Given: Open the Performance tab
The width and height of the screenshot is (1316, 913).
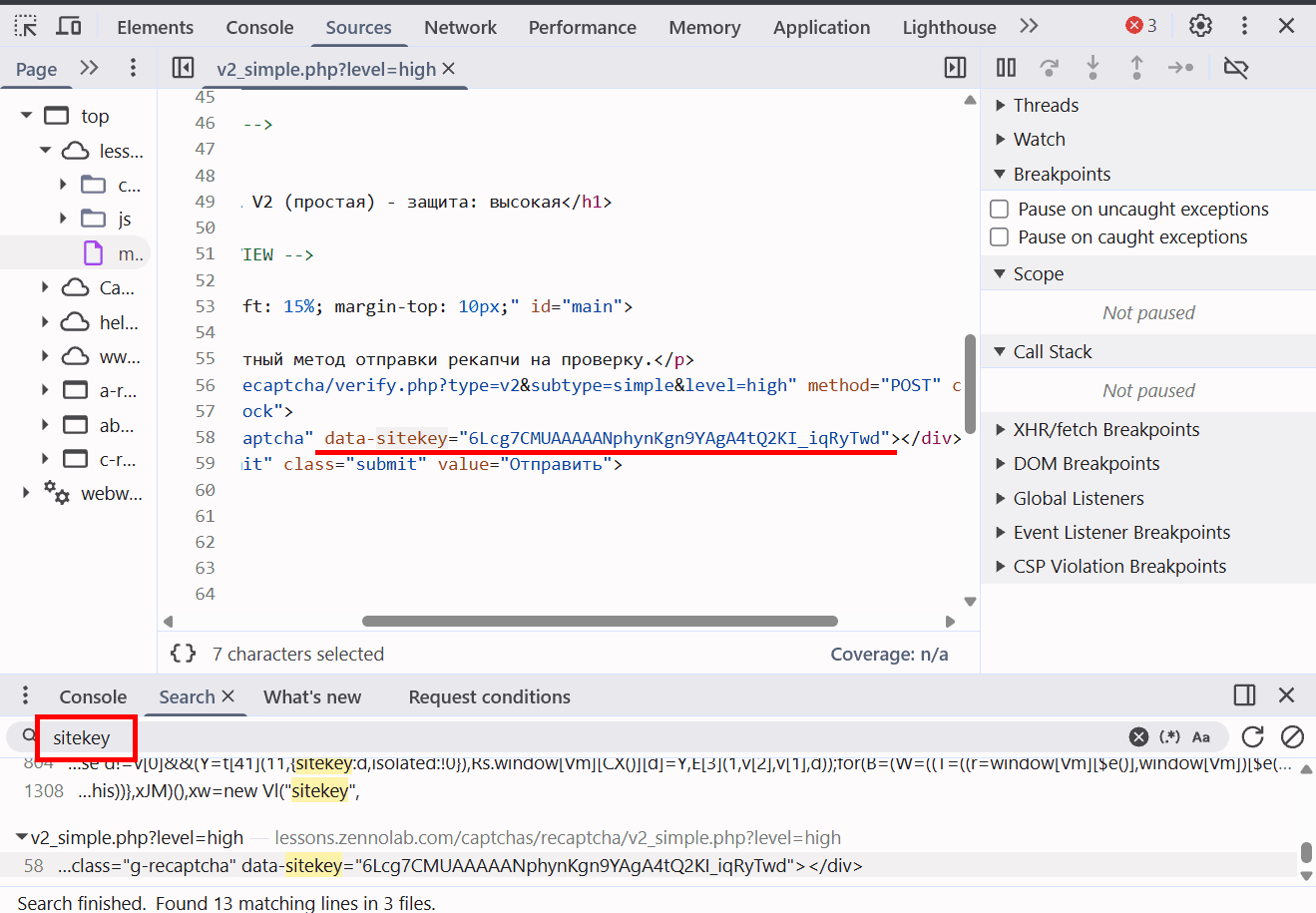Looking at the screenshot, I should (x=583, y=27).
